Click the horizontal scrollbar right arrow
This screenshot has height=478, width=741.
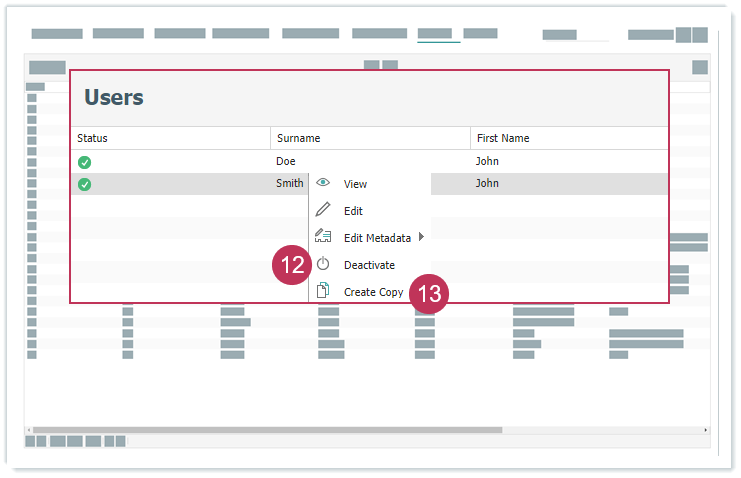point(706,430)
